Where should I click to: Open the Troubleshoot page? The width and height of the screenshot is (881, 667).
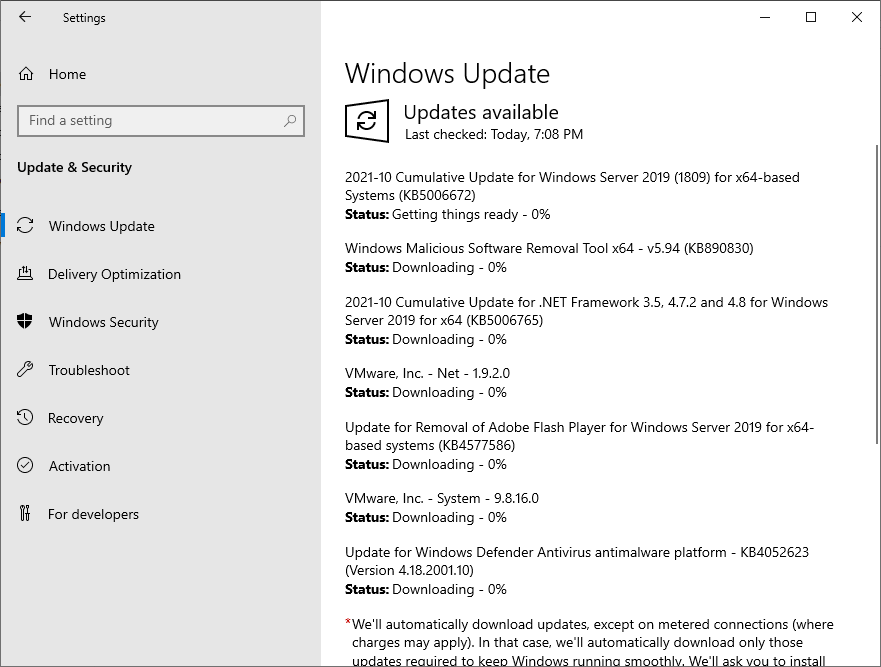click(89, 370)
